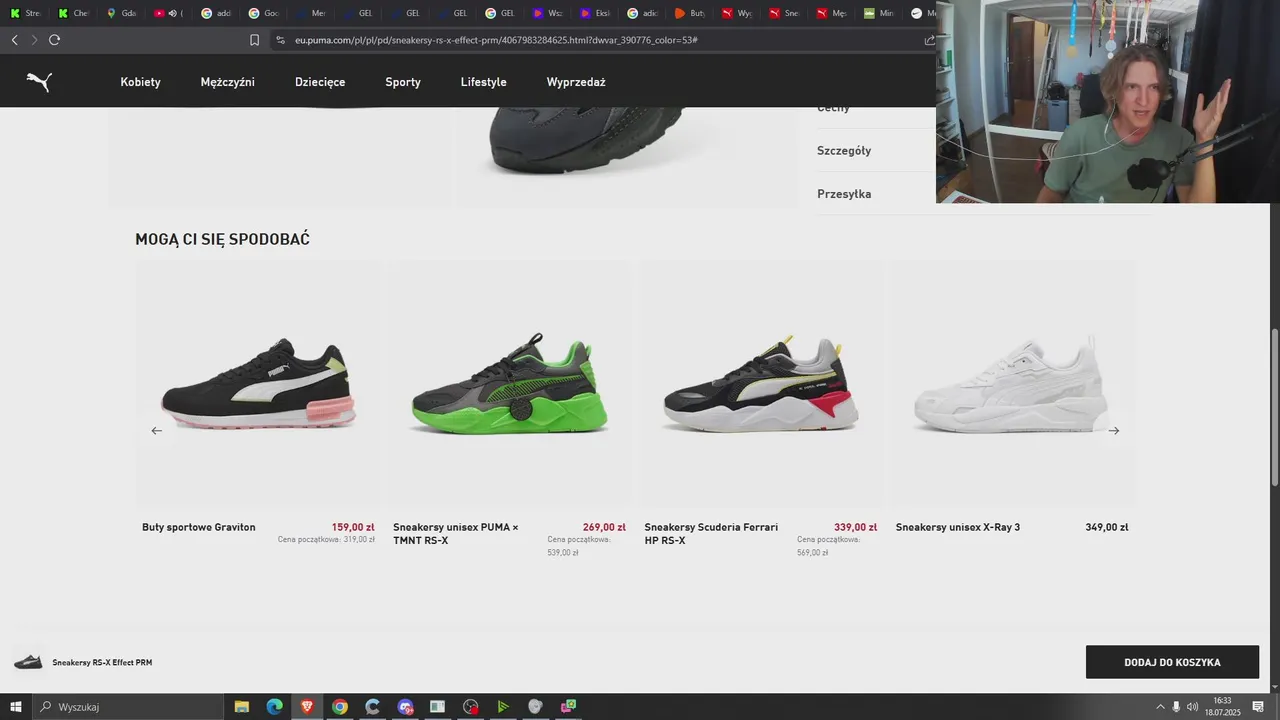Switch to the 'Min' browser tab
1280x720 pixels.
879,13
